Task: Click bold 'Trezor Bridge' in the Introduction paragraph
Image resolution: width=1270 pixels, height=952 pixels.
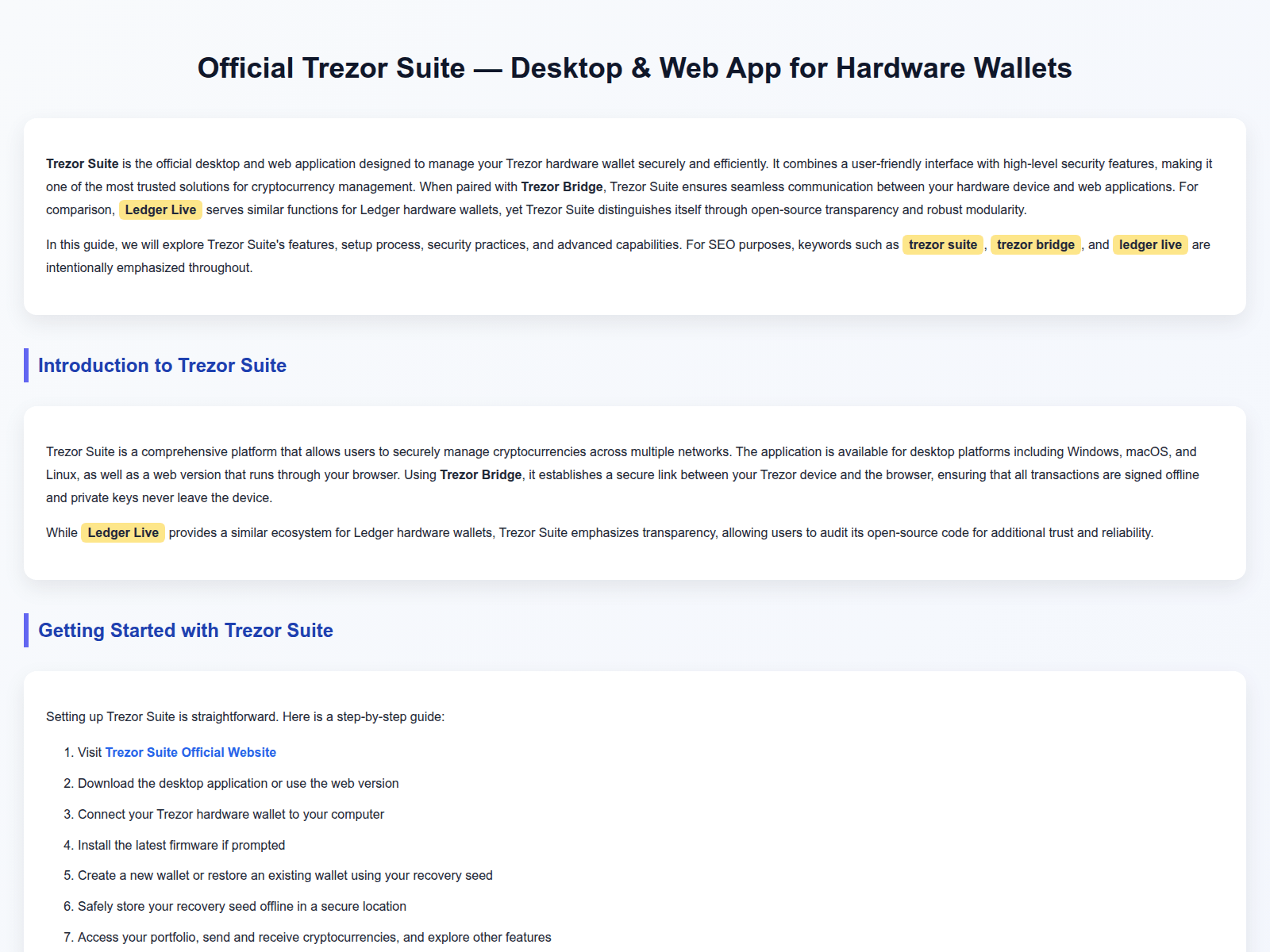Action: click(481, 474)
